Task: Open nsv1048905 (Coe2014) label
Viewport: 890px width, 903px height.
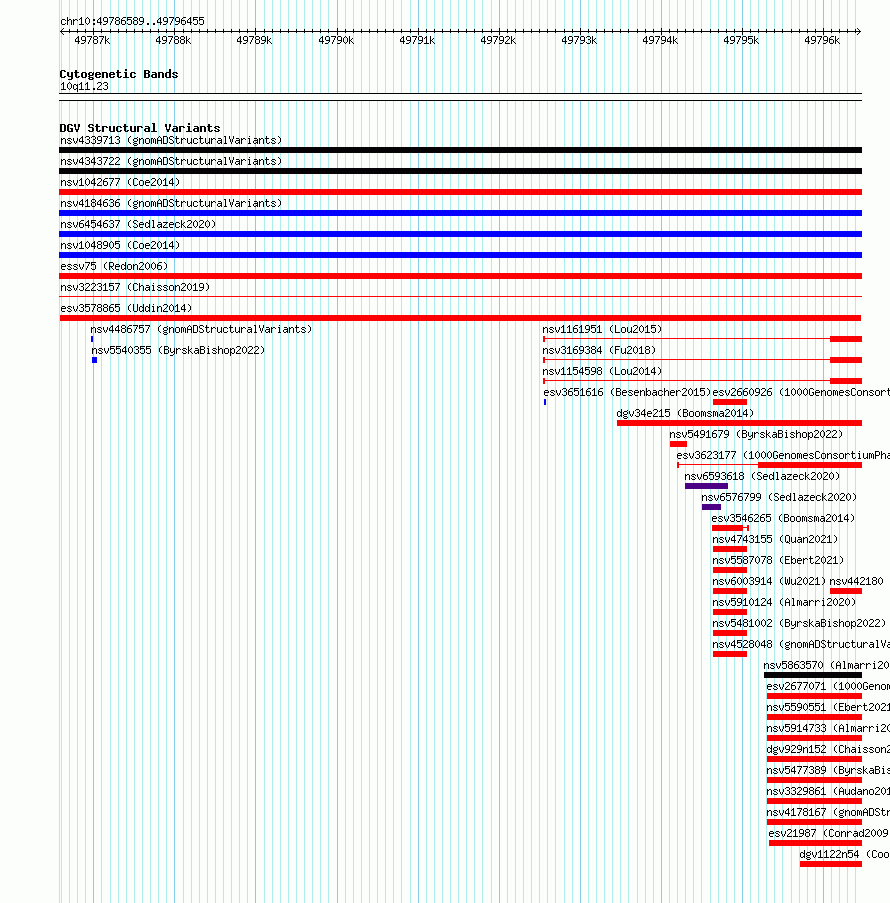Action: pos(120,245)
